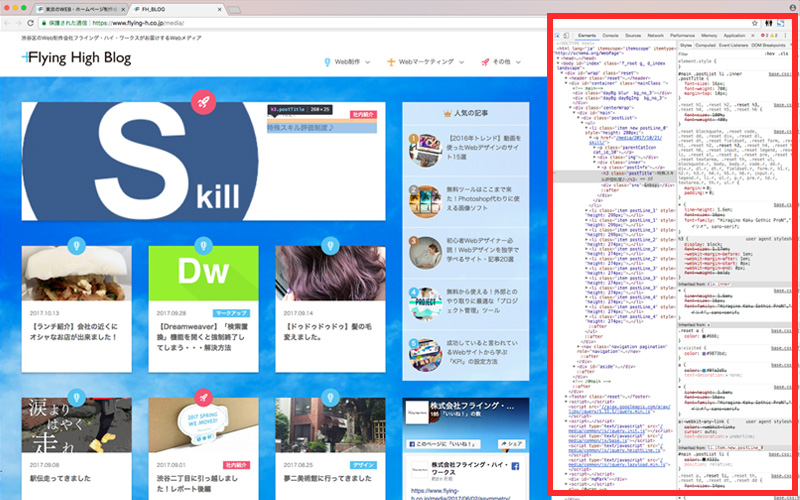Screen dimensions: 800x500
Task: Click the このページに「いいね！」 Facebook button
Action: (444, 444)
